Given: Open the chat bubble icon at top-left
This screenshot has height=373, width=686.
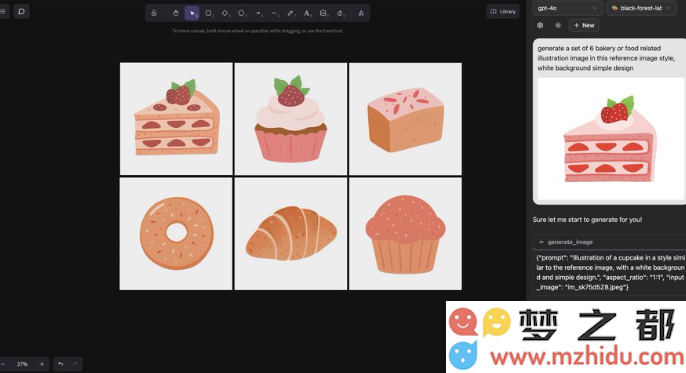Looking at the screenshot, I should coord(21,11).
